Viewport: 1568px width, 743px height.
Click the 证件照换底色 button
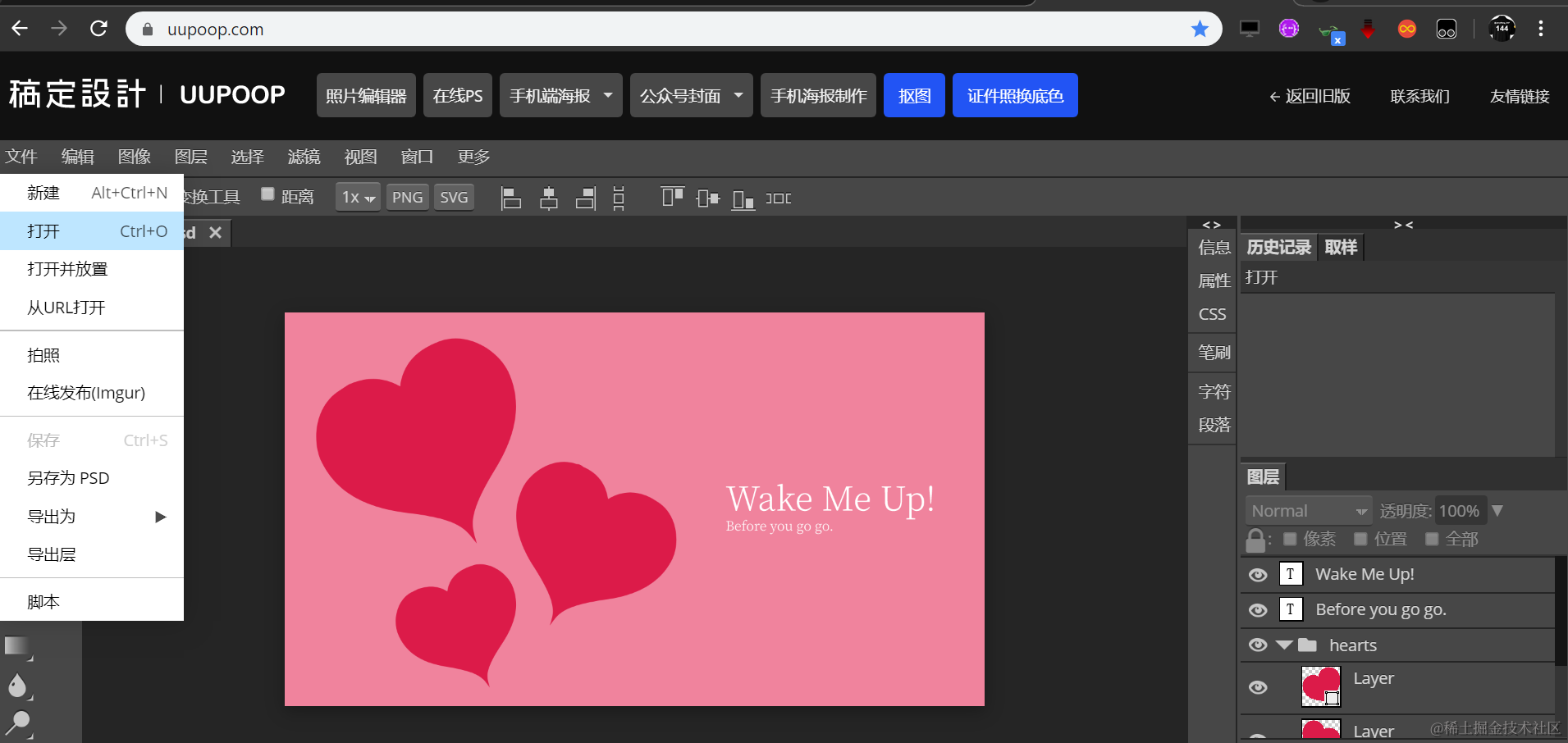click(1015, 96)
